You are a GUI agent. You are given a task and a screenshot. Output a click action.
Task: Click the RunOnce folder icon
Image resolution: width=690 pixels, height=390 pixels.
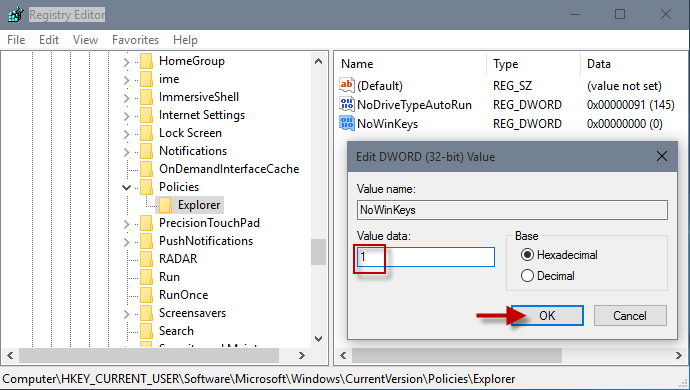(x=146, y=295)
